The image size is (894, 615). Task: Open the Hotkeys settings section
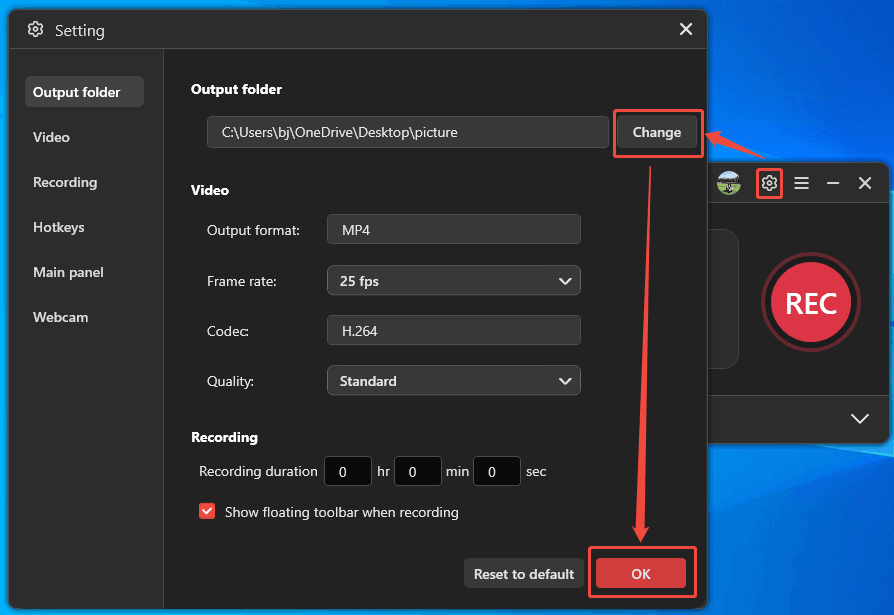pyautogui.click(x=58, y=227)
